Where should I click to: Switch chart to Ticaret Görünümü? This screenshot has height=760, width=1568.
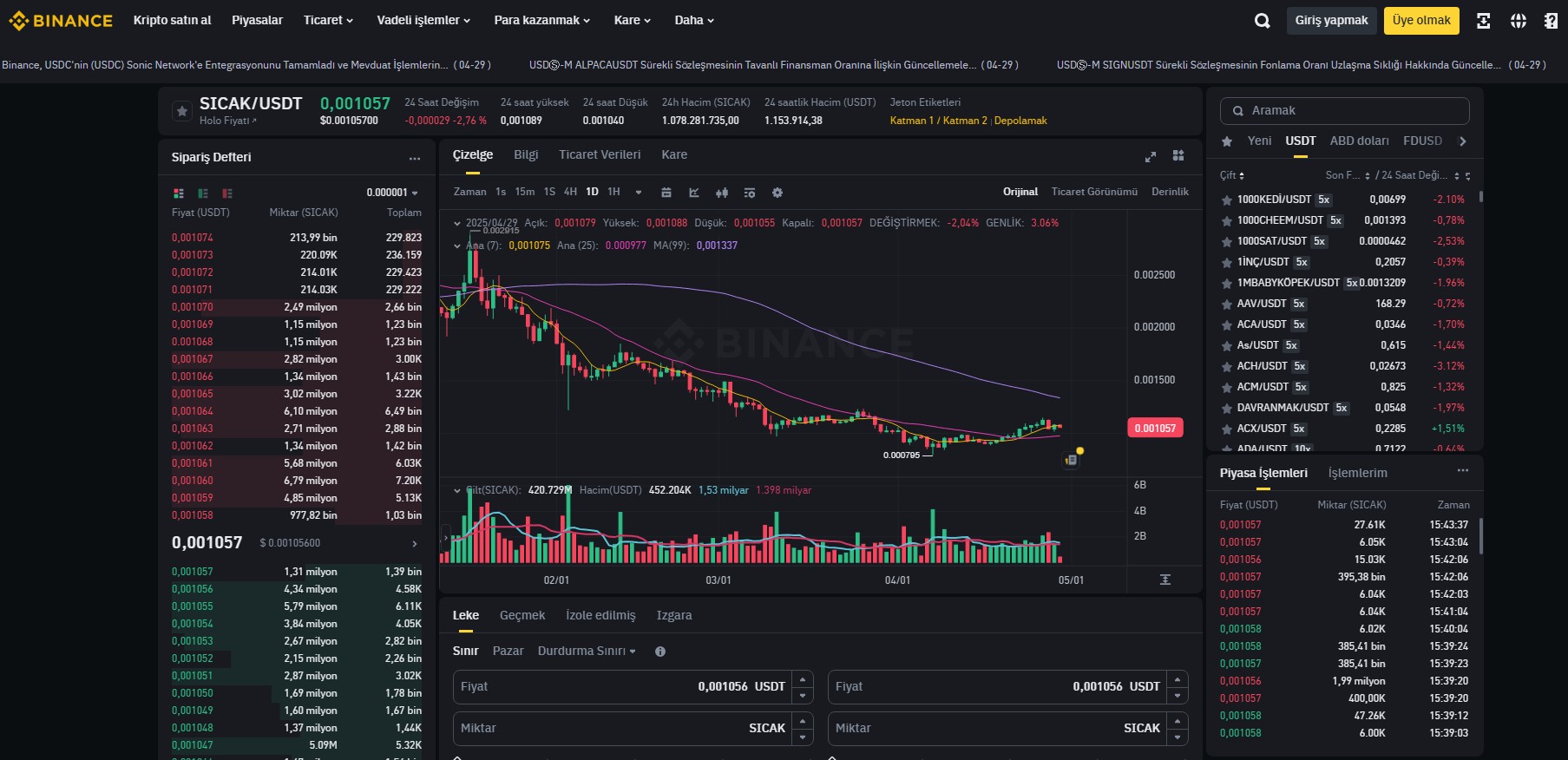[x=1094, y=192]
